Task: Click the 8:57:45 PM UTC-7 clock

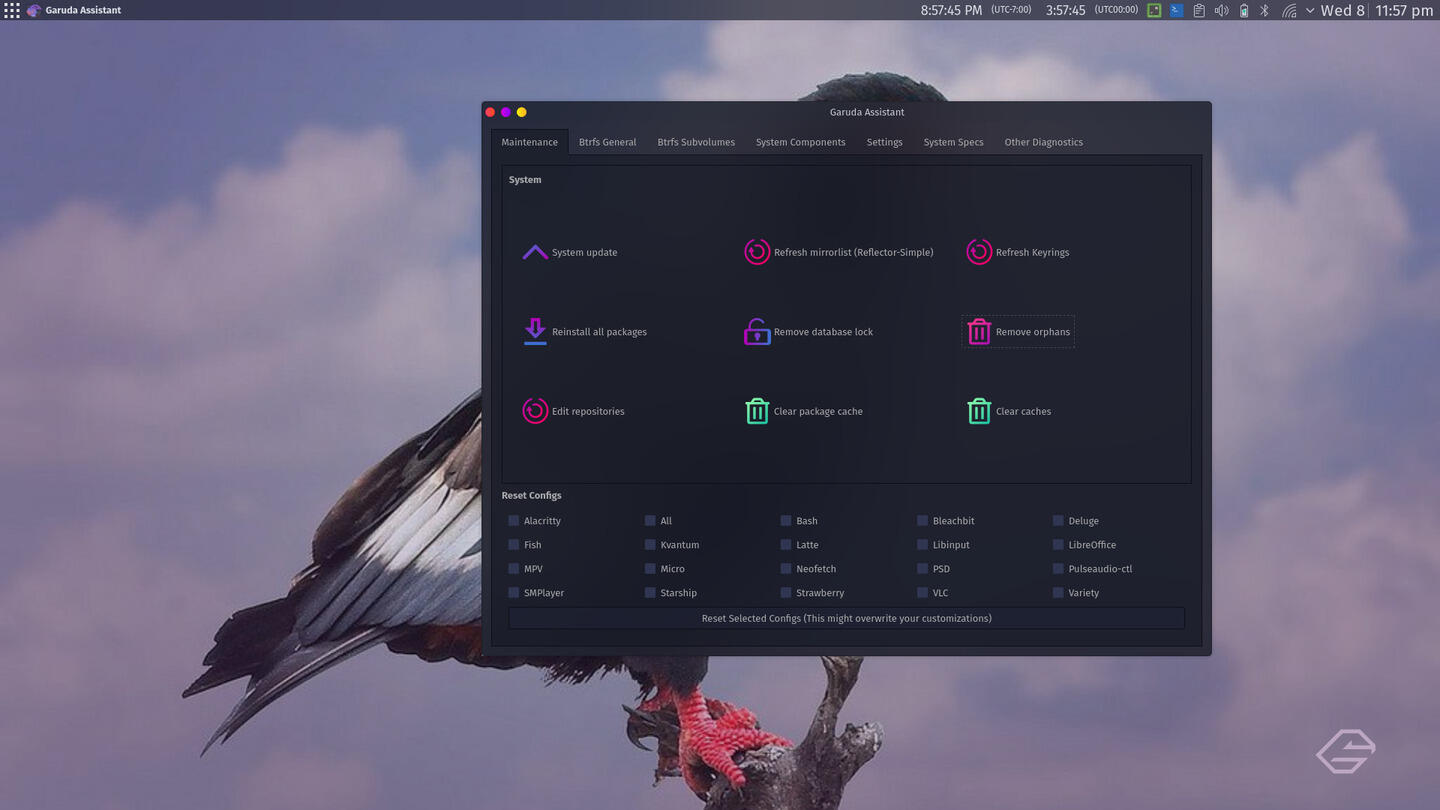Action: point(976,10)
